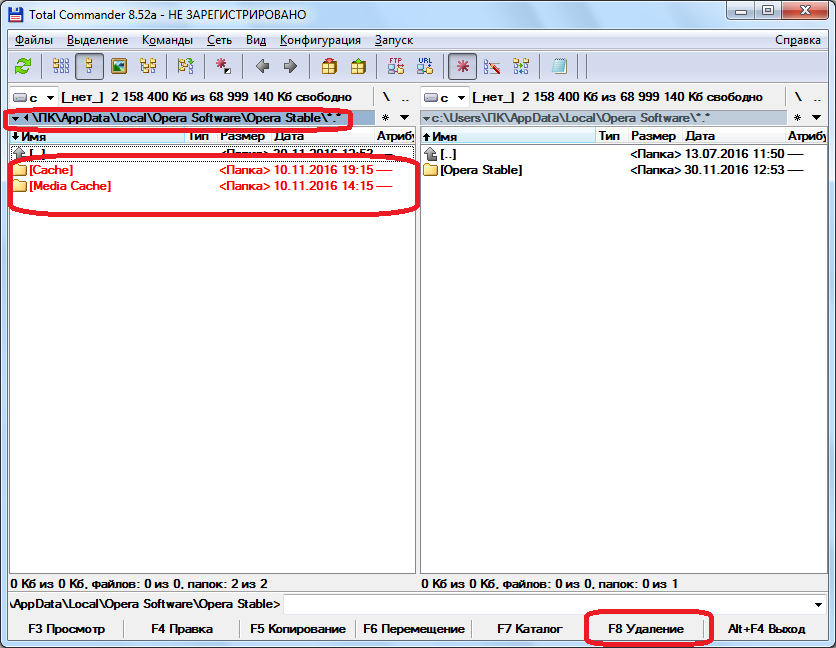Click the Refresh (reread source) toolbar icon
Image resolution: width=836 pixels, height=648 pixels.
(23, 66)
